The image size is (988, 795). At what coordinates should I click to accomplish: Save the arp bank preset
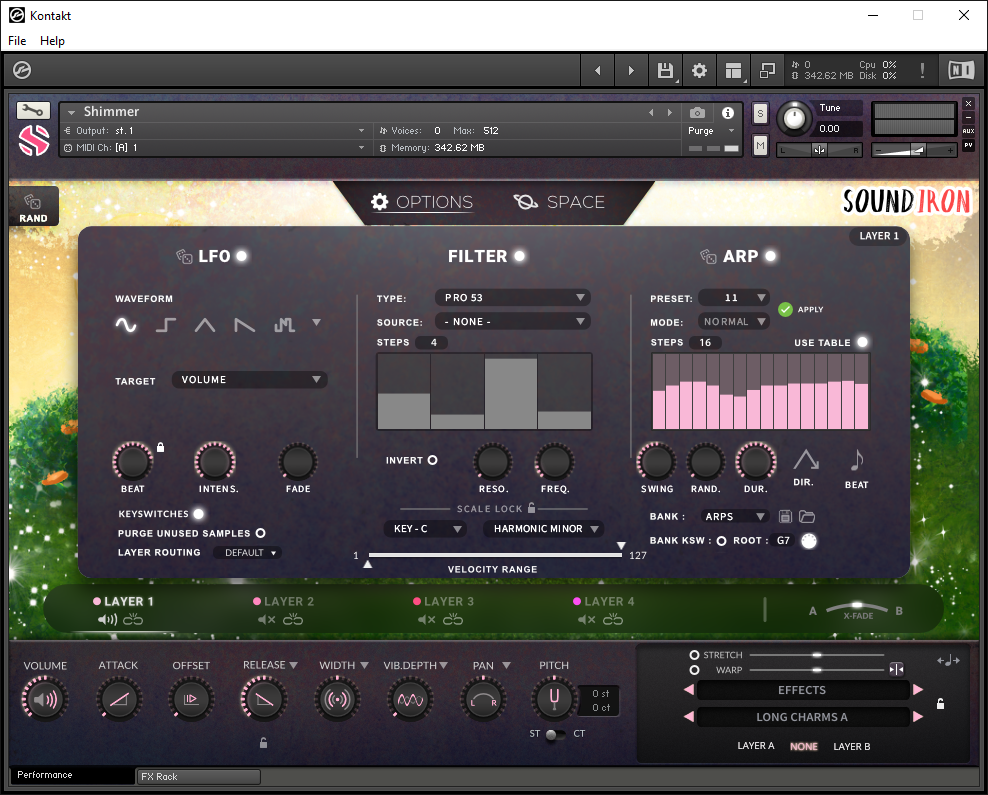point(785,517)
